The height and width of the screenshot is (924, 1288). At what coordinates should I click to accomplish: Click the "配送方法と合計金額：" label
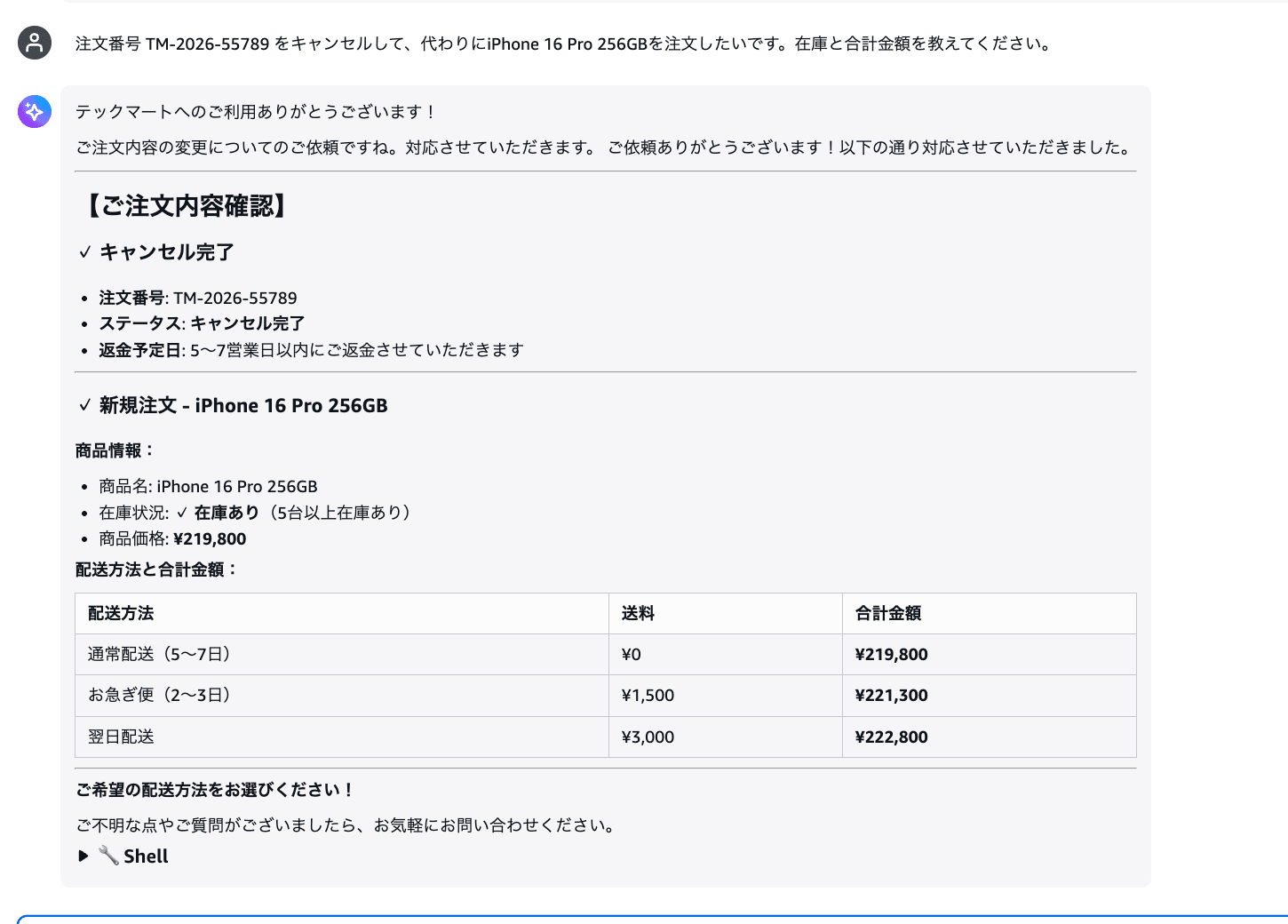158,570
